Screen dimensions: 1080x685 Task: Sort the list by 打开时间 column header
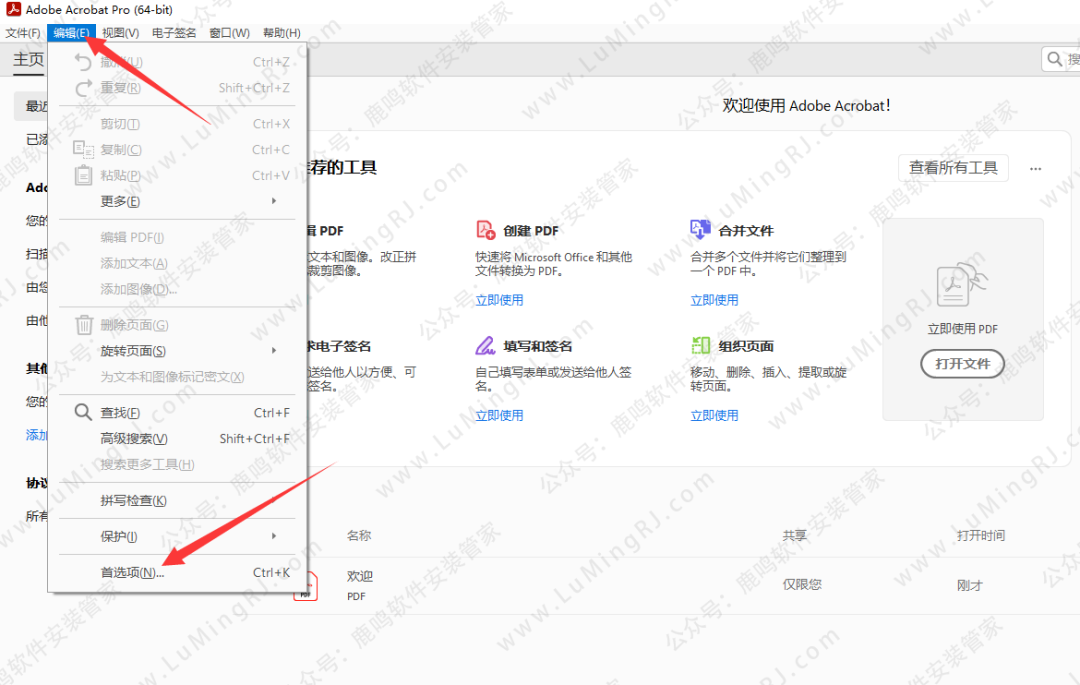point(980,536)
